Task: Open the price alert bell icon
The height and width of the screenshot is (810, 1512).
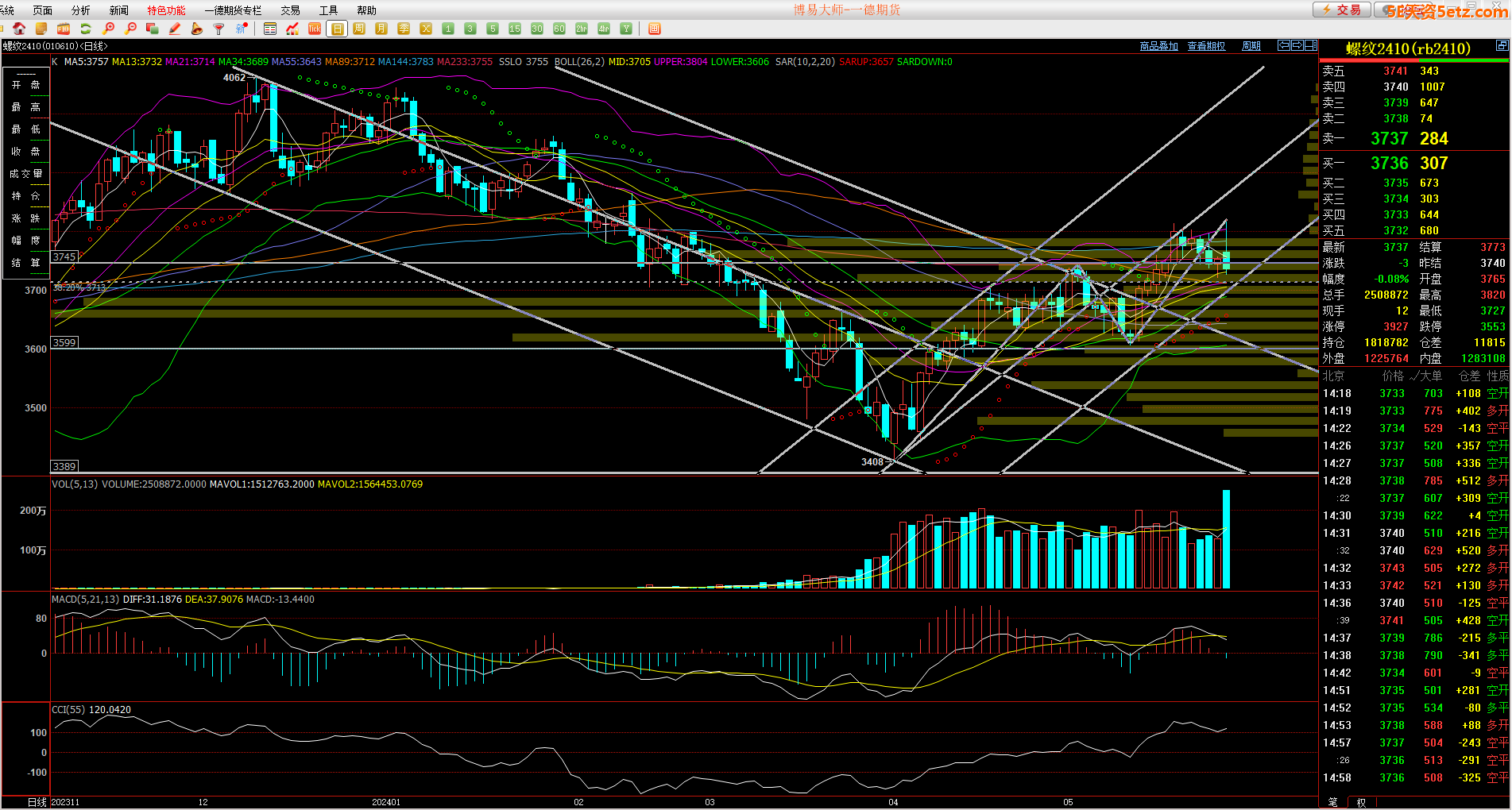Action: (197, 29)
